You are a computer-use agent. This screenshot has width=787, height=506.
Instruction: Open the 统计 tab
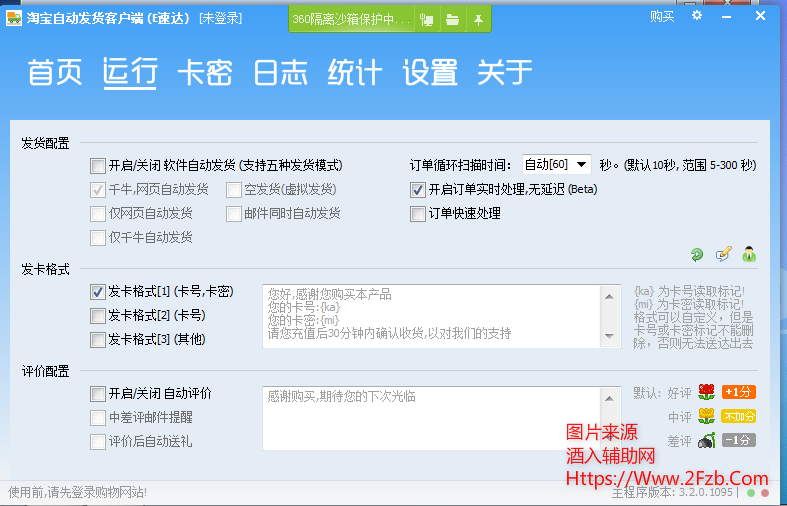355,73
